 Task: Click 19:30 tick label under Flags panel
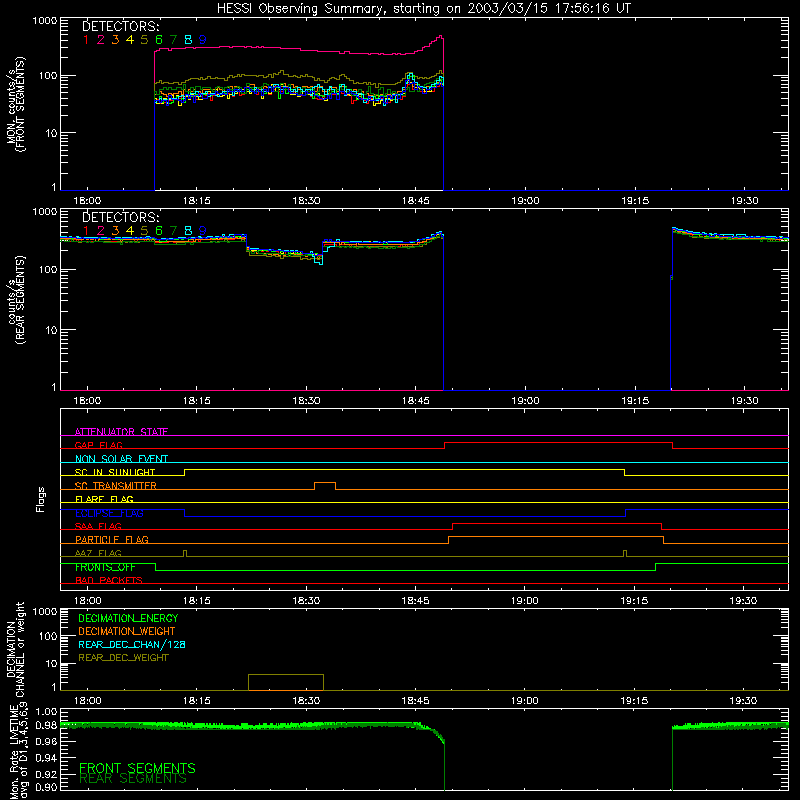(x=744, y=601)
